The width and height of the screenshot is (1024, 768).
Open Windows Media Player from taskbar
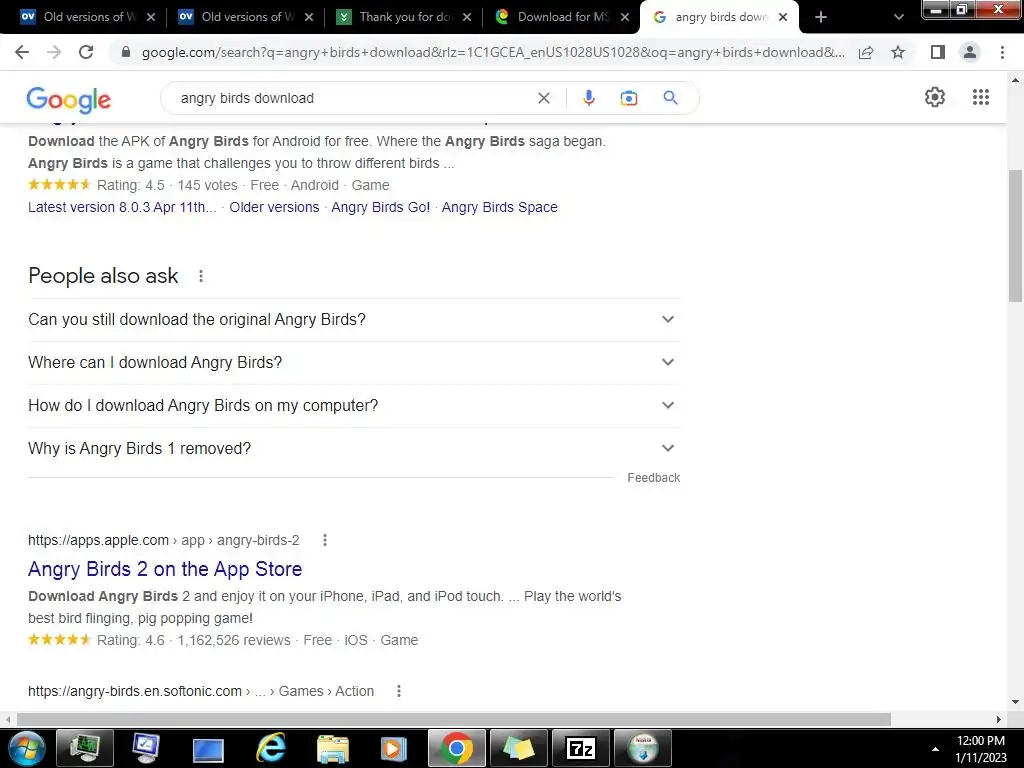pos(394,748)
